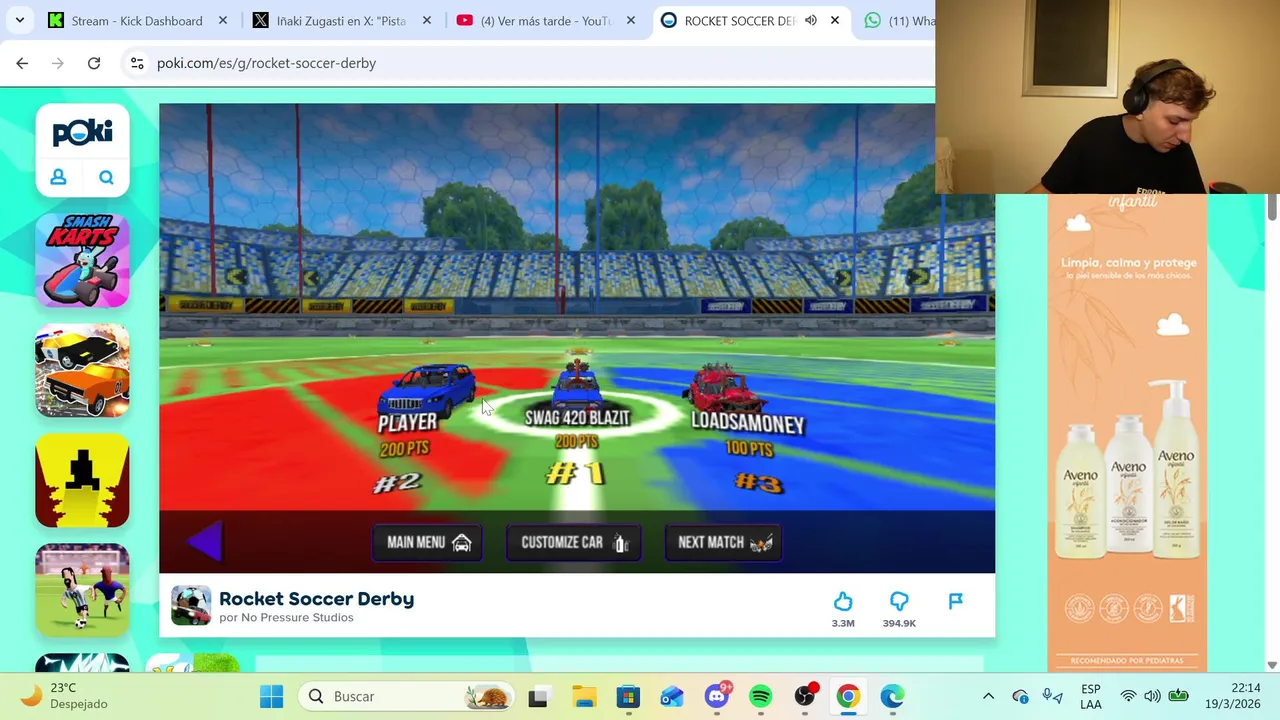The image size is (1280, 720).
Task: Click the Poki logo
Action: (x=82, y=132)
